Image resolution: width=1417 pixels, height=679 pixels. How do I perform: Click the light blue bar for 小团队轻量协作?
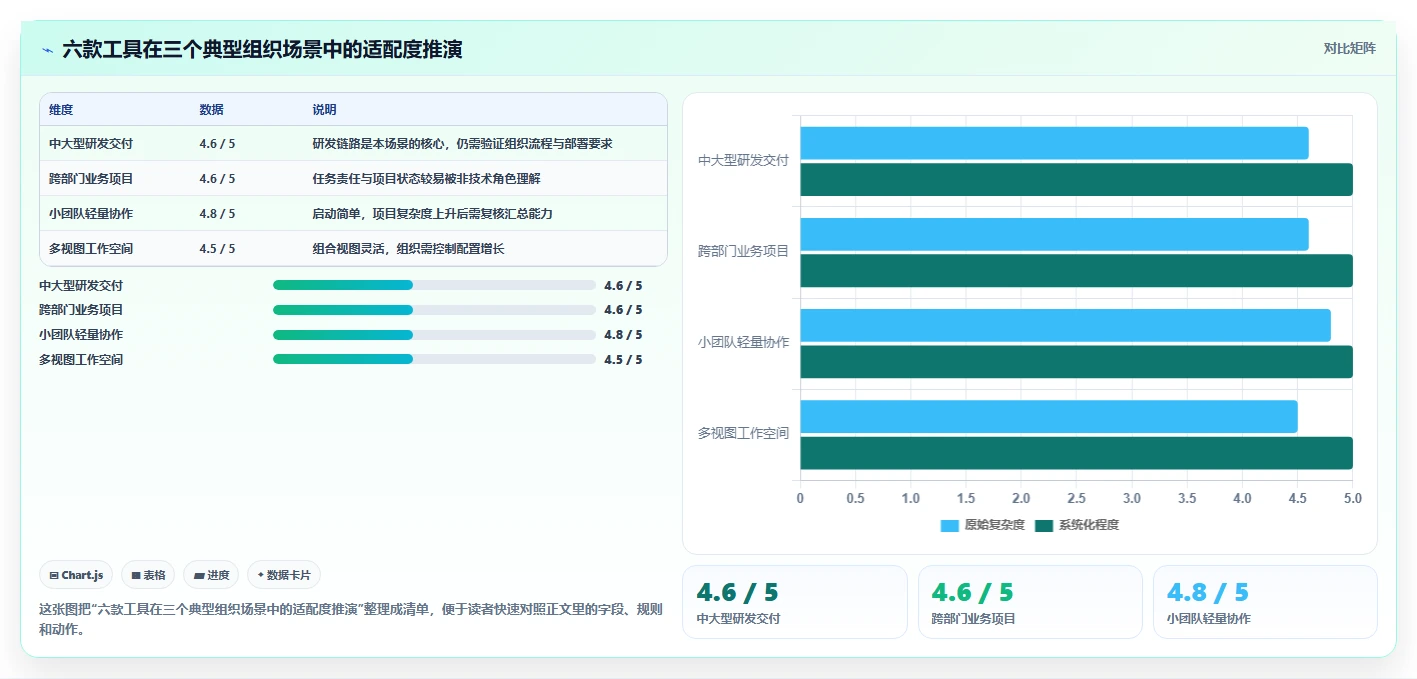(x=1065, y=325)
